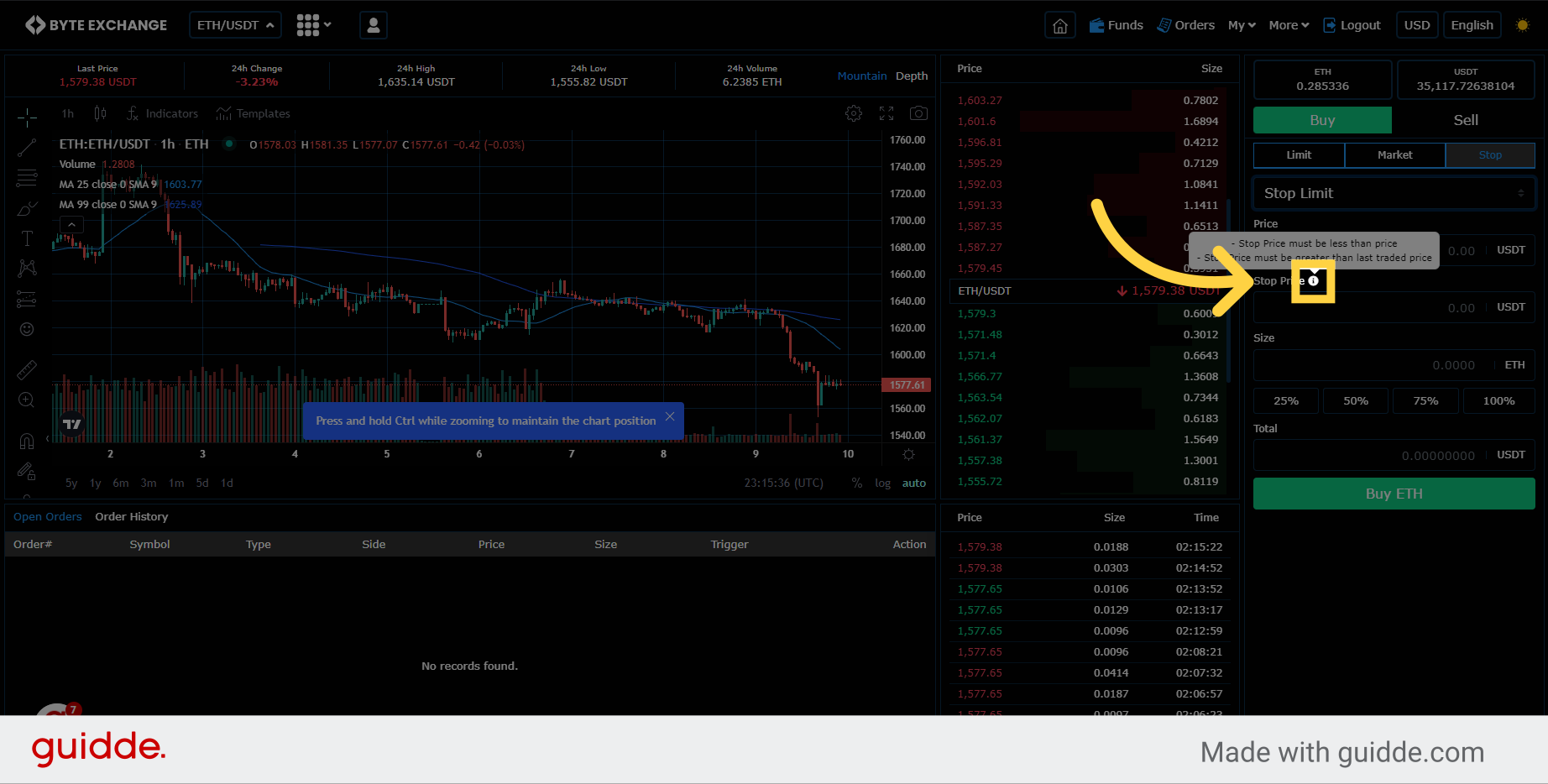Toggle percent scale mode
1548x784 pixels.
tap(857, 483)
